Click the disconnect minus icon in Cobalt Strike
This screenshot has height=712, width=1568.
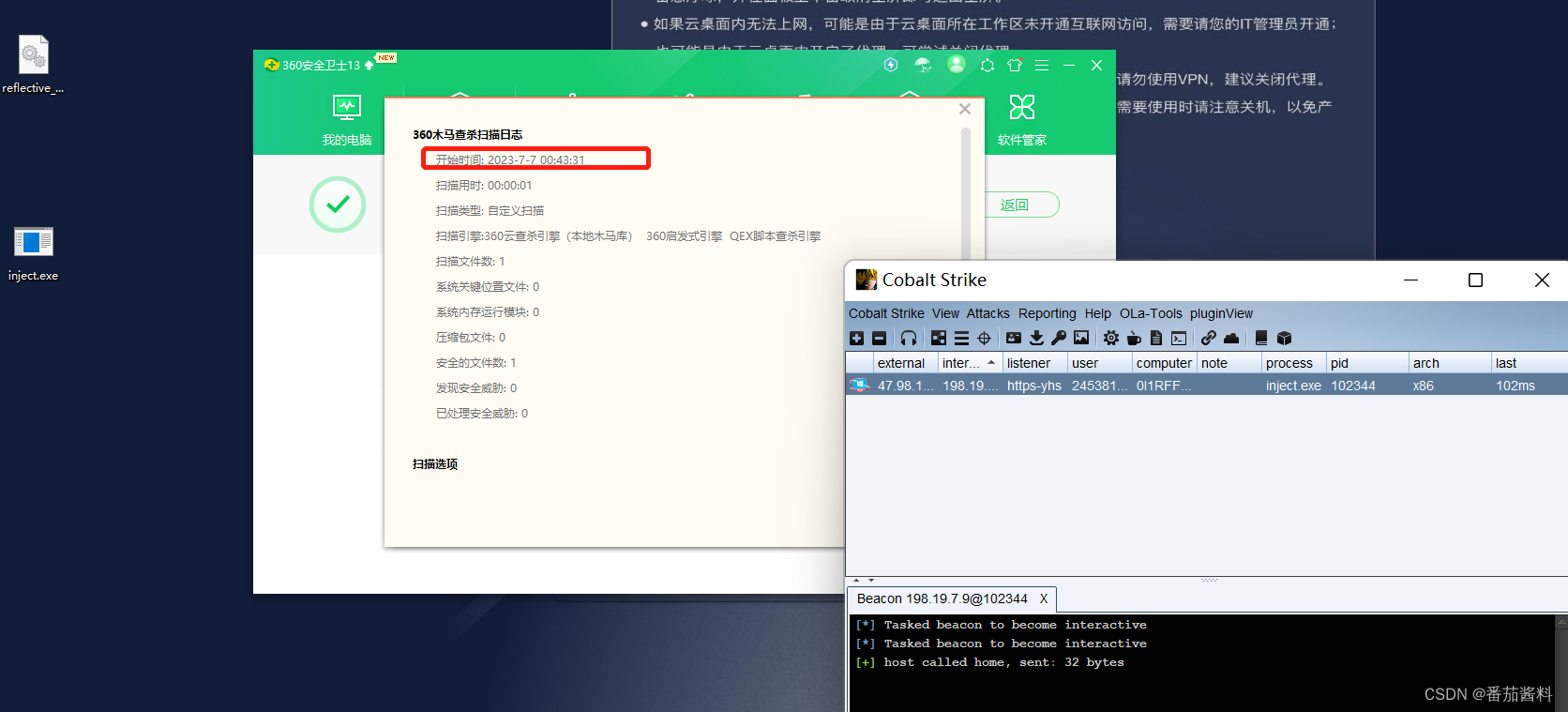pos(879,338)
